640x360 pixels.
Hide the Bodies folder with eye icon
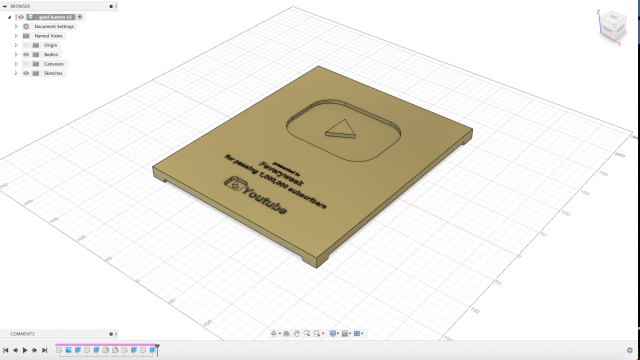pos(26,54)
